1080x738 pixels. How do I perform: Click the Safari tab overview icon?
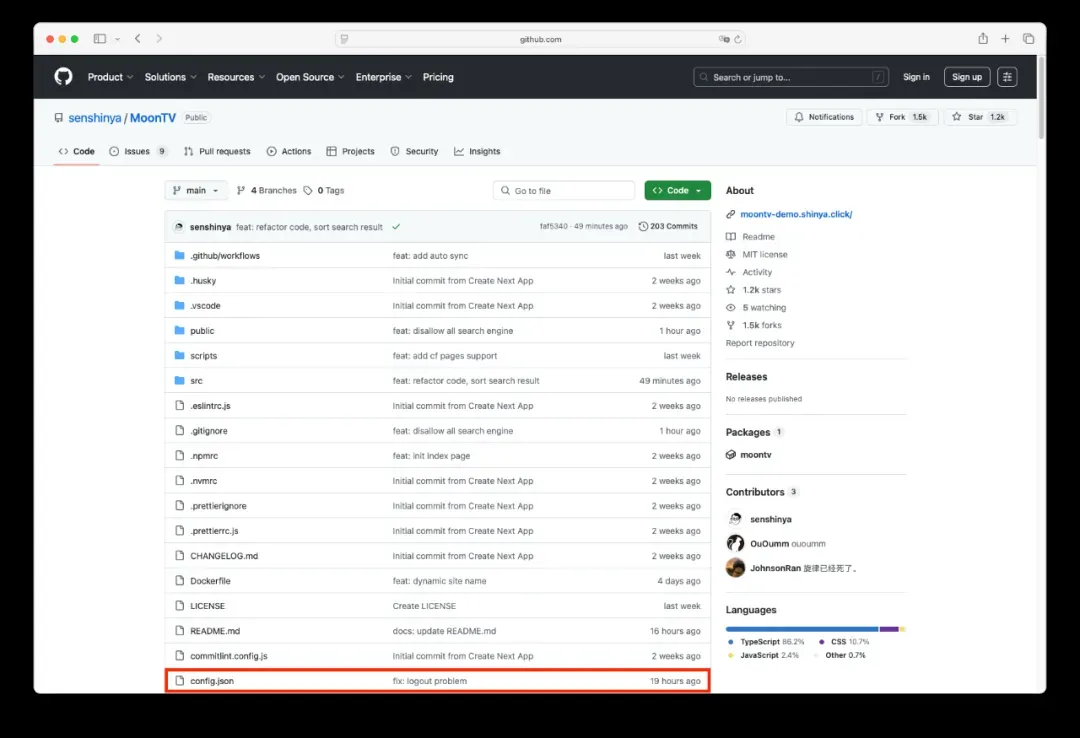pyautogui.click(x=1028, y=39)
